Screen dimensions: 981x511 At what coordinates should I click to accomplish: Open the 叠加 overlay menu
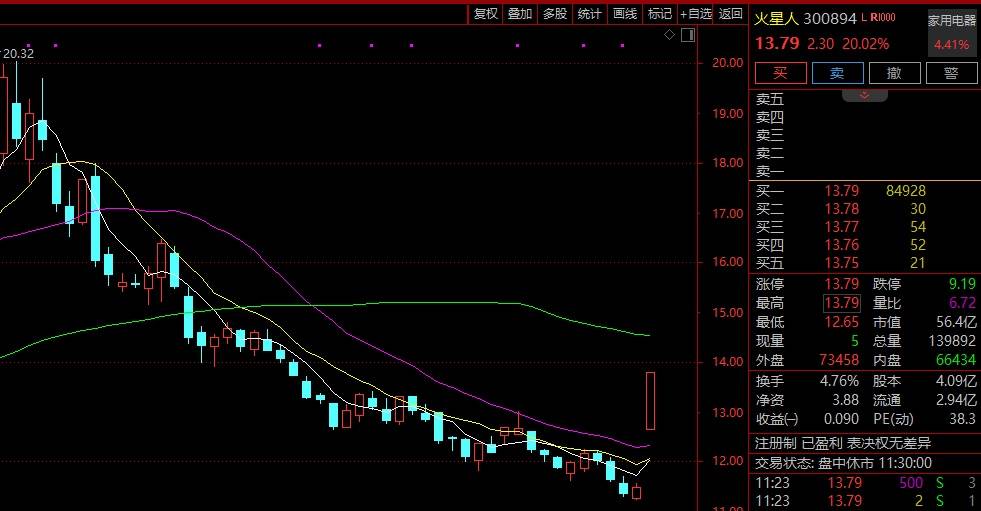pyautogui.click(x=519, y=14)
